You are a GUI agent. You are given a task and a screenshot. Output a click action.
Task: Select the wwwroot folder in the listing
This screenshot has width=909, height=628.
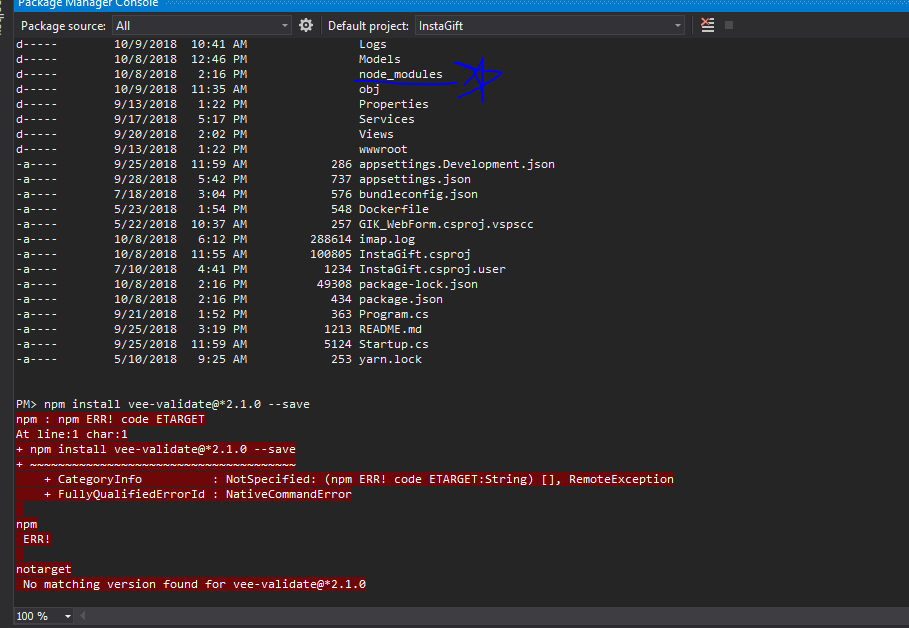[385, 148]
